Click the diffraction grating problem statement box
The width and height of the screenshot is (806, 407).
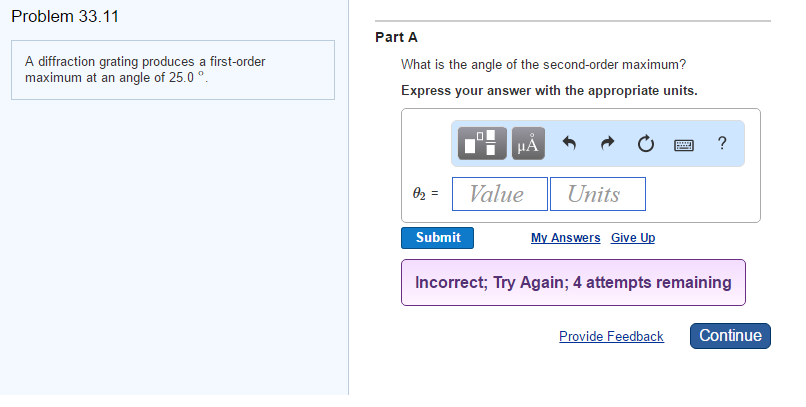[x=172, y=69]
